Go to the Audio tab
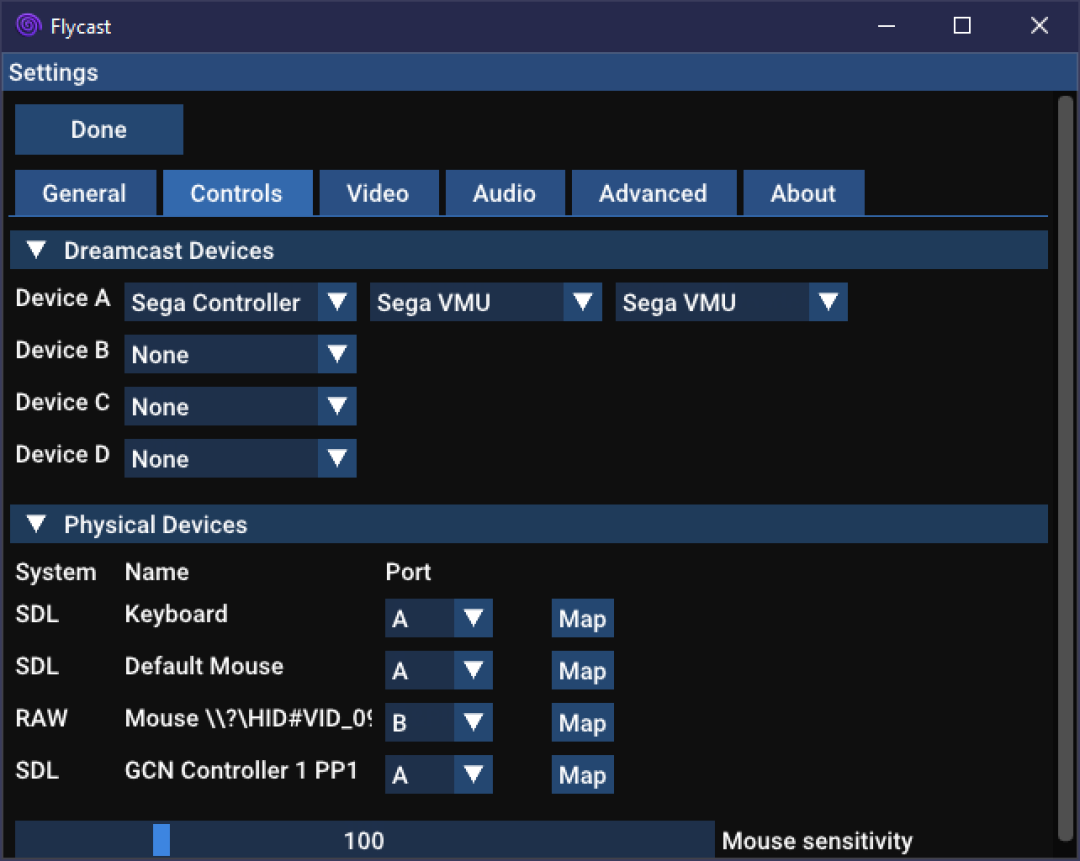Screen dimensions: 1080x861 [x=504, y=194]
